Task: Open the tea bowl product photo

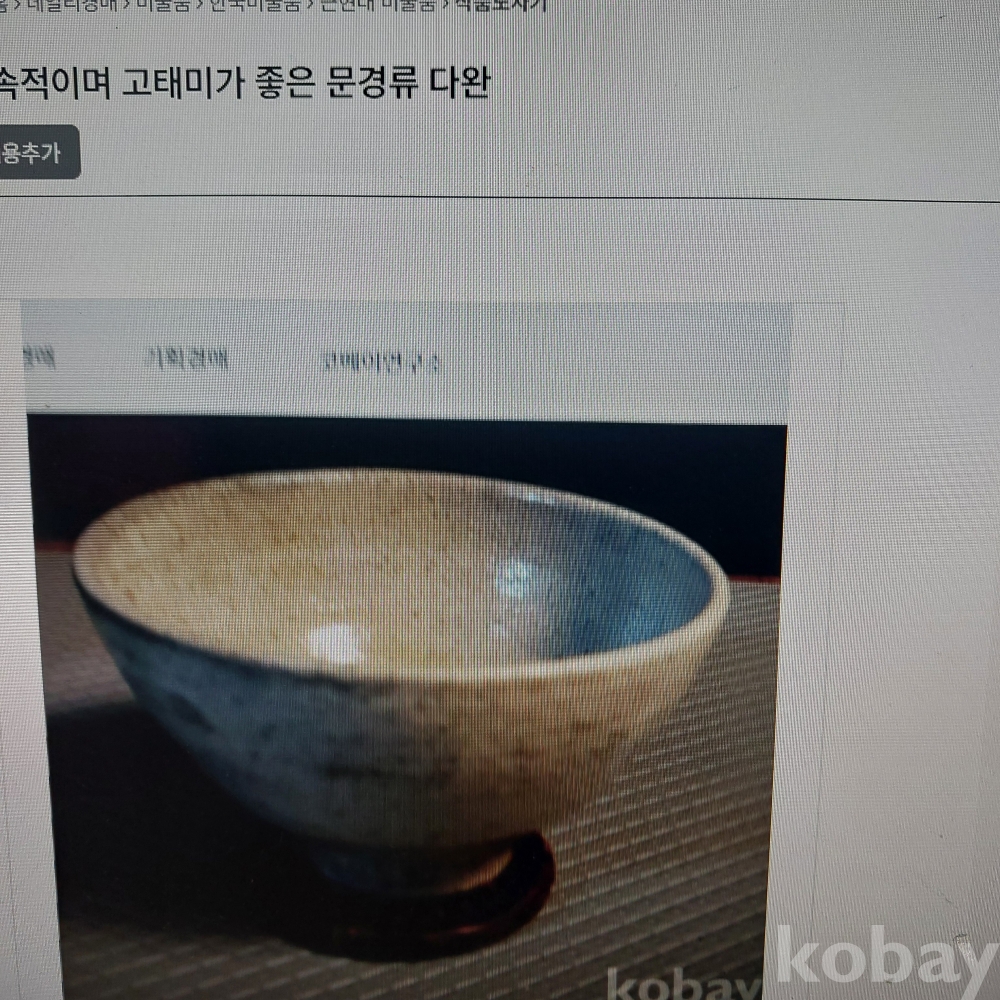Action: tap(408, 708)
